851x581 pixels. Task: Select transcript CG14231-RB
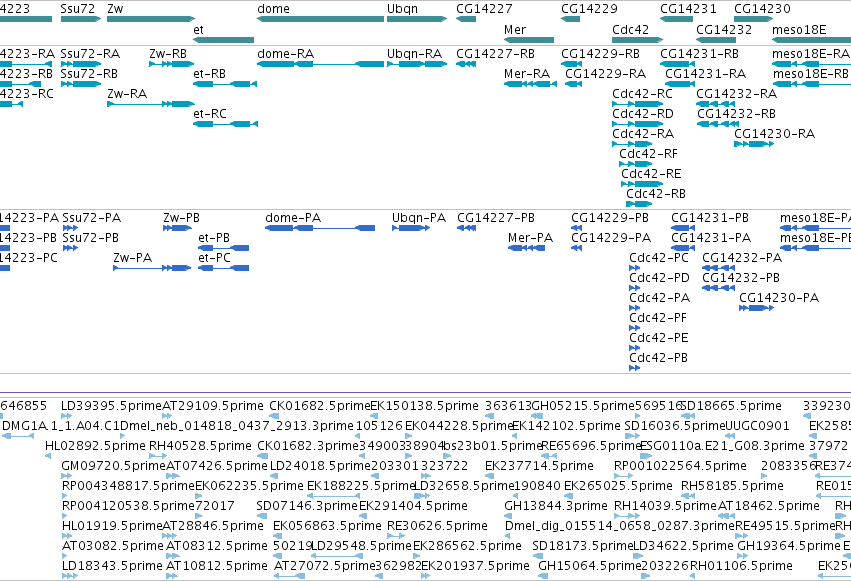(678, 64)
